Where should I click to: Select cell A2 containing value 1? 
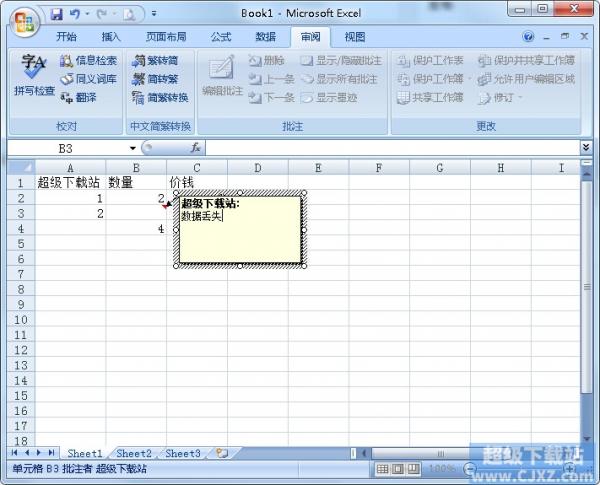(70, 199)
